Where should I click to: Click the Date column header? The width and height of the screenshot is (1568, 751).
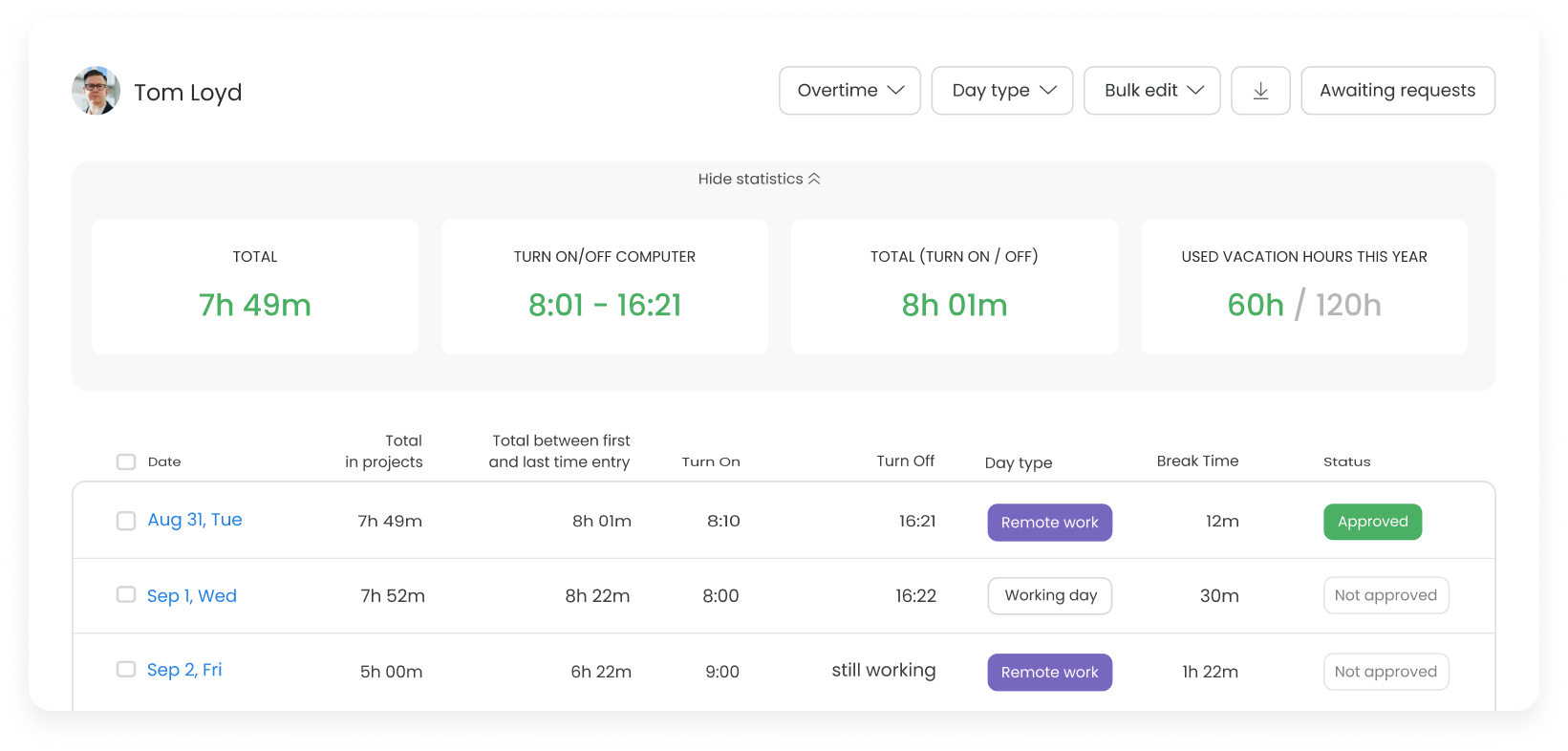(164, 461)
